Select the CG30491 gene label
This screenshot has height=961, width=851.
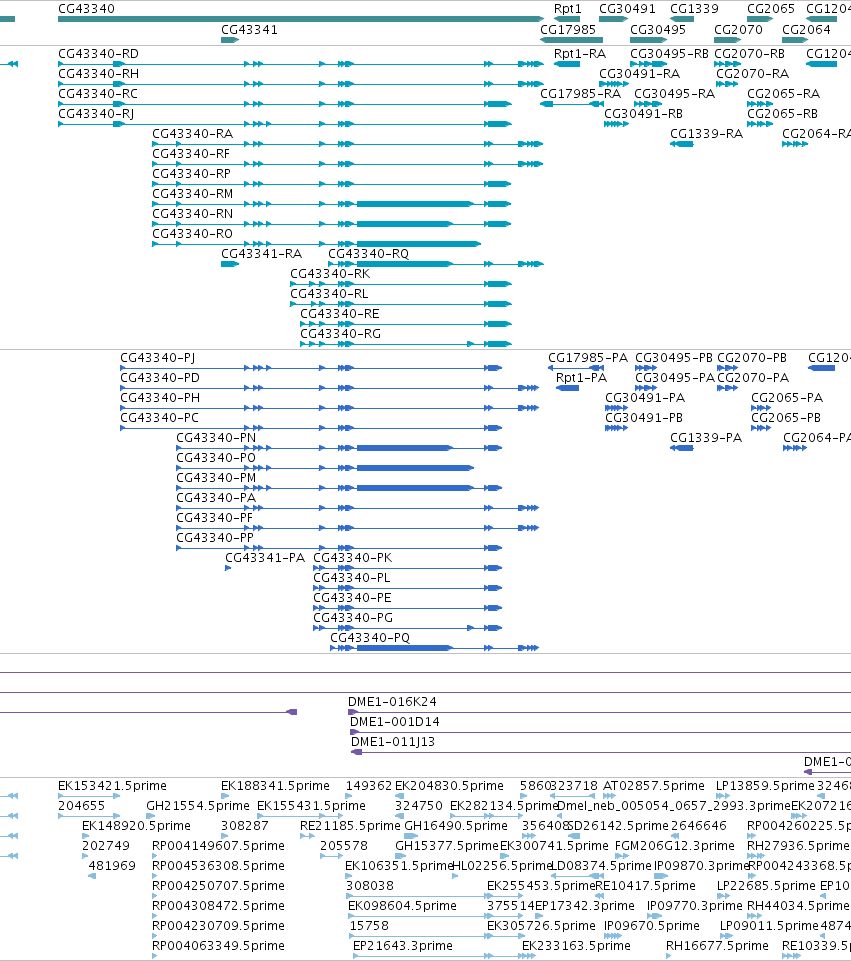pyautogui.click(x=627, y=9)
